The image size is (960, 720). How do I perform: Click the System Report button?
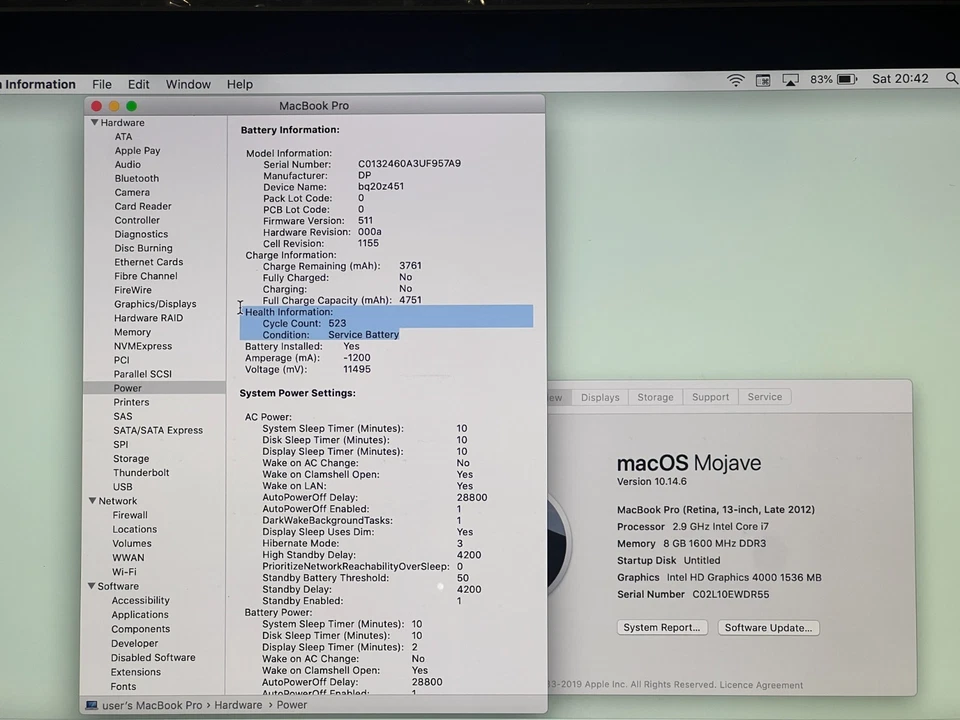click(662, 628)
